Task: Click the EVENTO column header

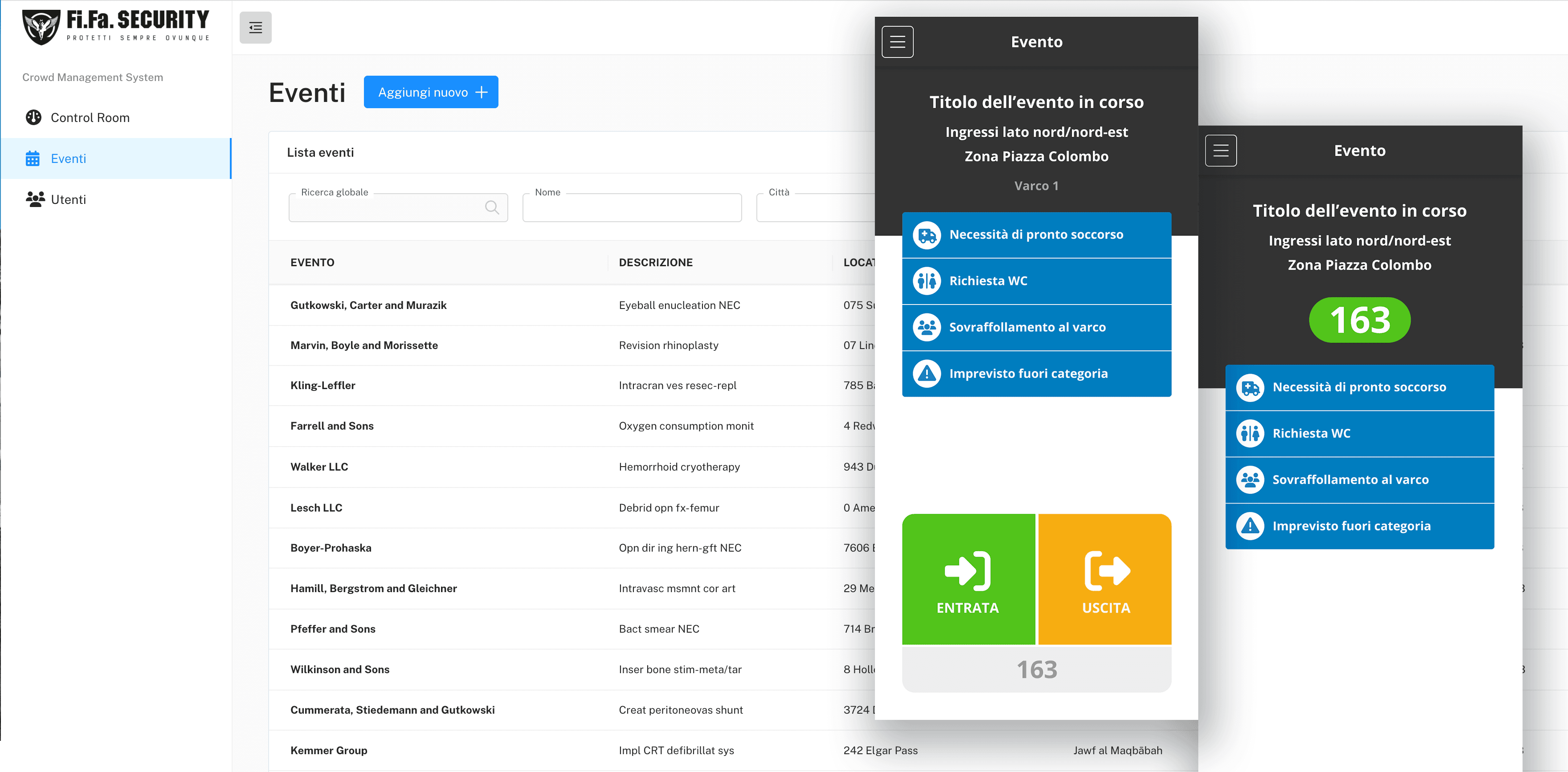Action: pyautogui.click(x=312, y=263)
